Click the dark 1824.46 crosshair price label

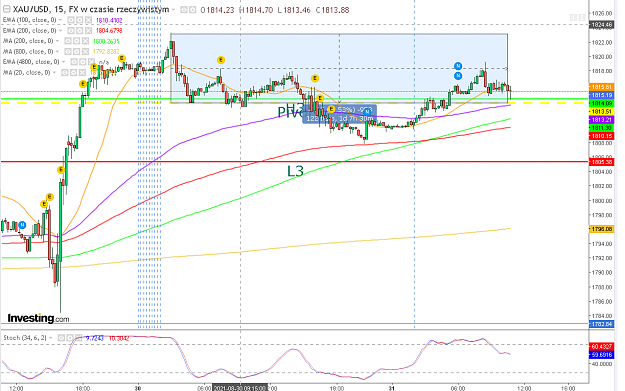[x=601, y=25]
